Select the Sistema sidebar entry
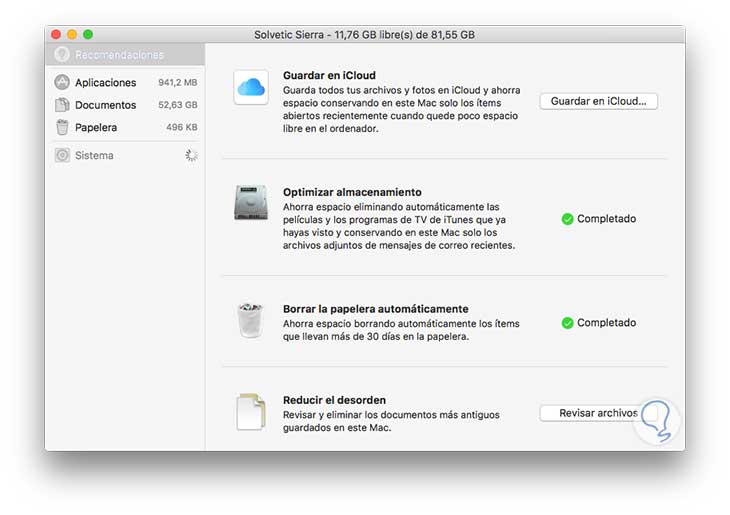 (x=94, y=156)
